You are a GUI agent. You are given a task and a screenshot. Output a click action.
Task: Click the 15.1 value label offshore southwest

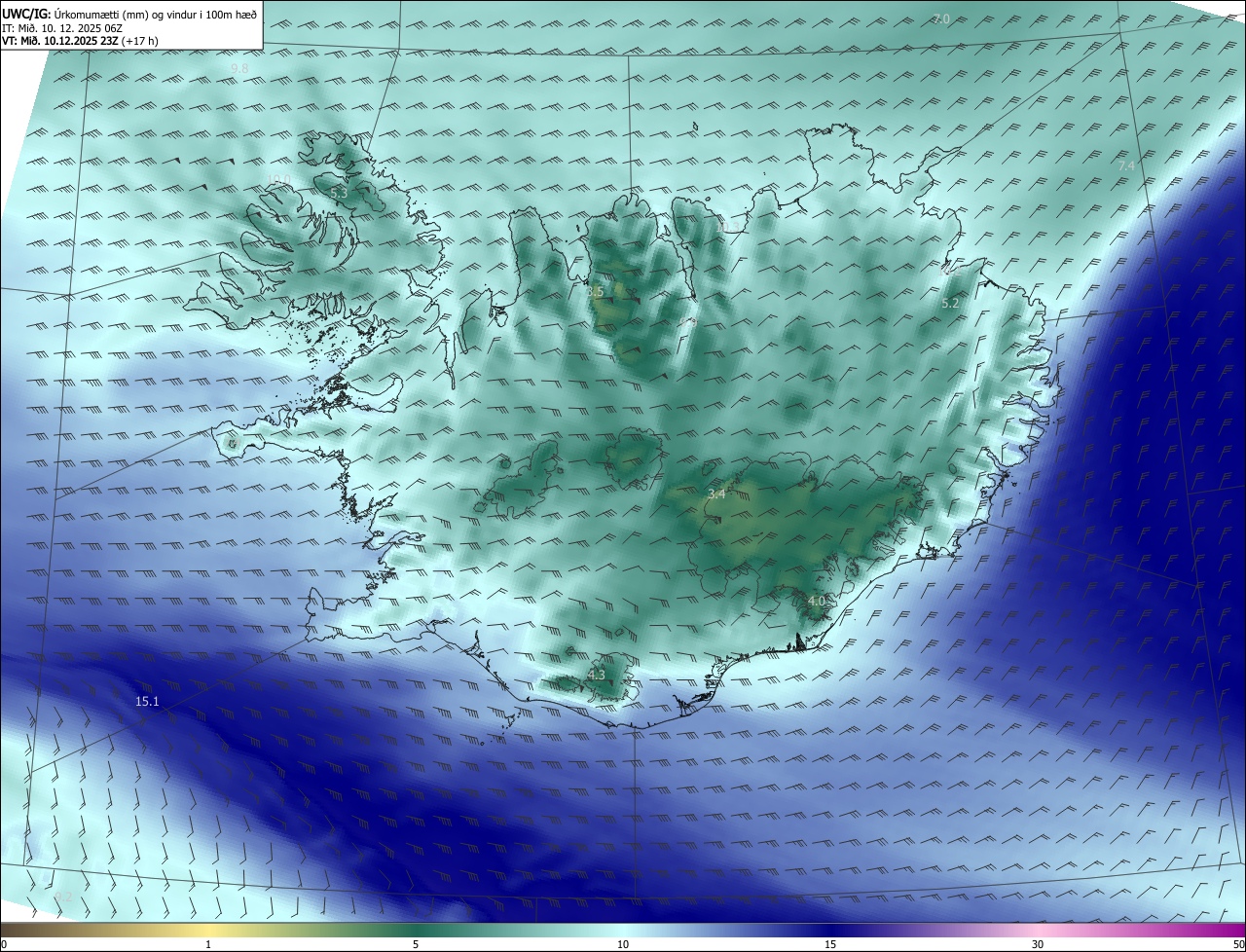pyautogui.click(x=147, y=701)
